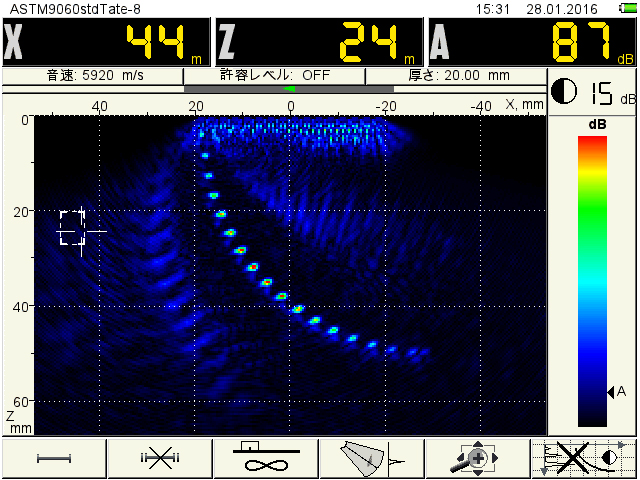Image resolution: width=640 pixels, height=480 pixels.
Task: Click the brightest red reflector spot in the scan
Action: (253, 267)
